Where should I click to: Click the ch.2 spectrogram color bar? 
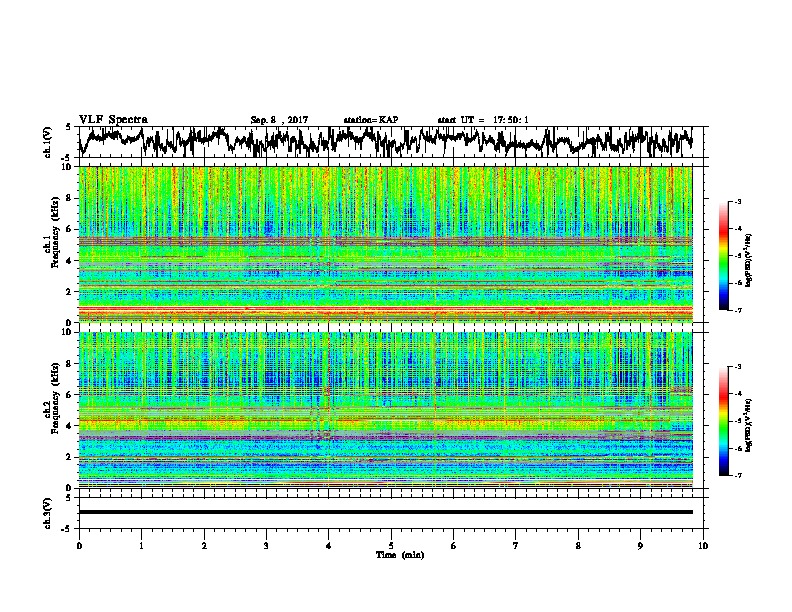[723, 421]
